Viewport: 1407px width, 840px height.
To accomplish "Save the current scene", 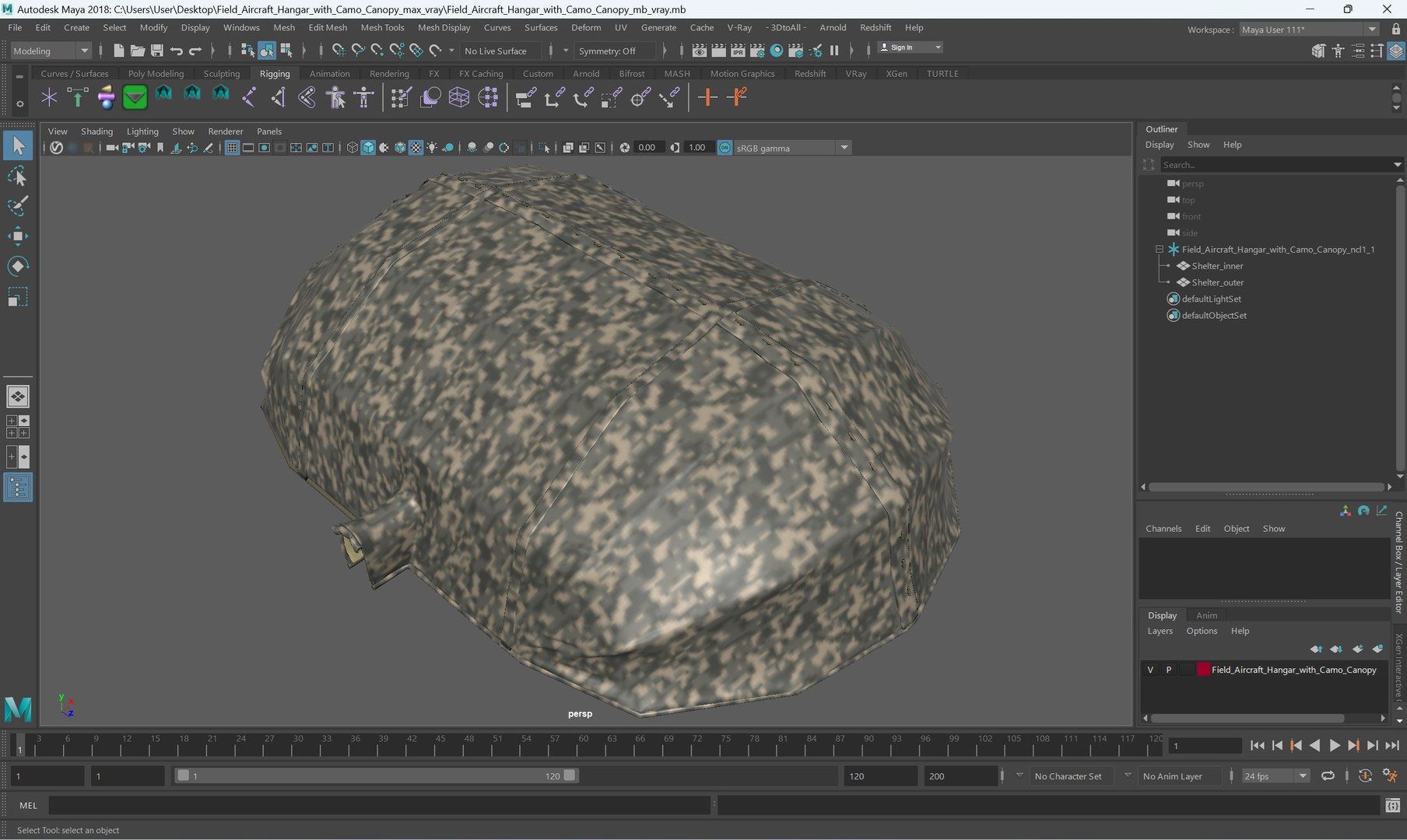I will pyautogui.click(x=156, y=51).
